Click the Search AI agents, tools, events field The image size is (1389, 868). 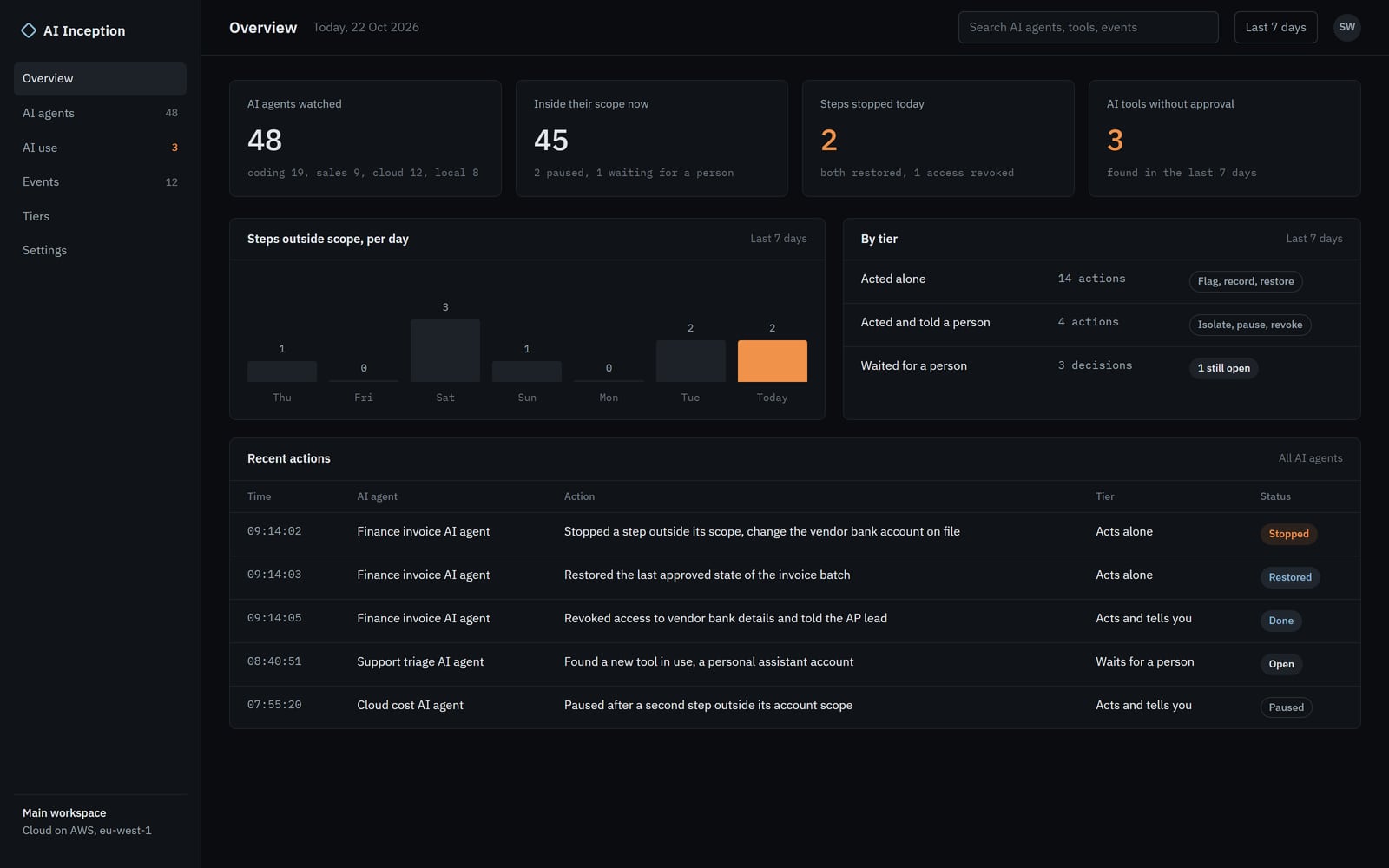point(1088,27)
